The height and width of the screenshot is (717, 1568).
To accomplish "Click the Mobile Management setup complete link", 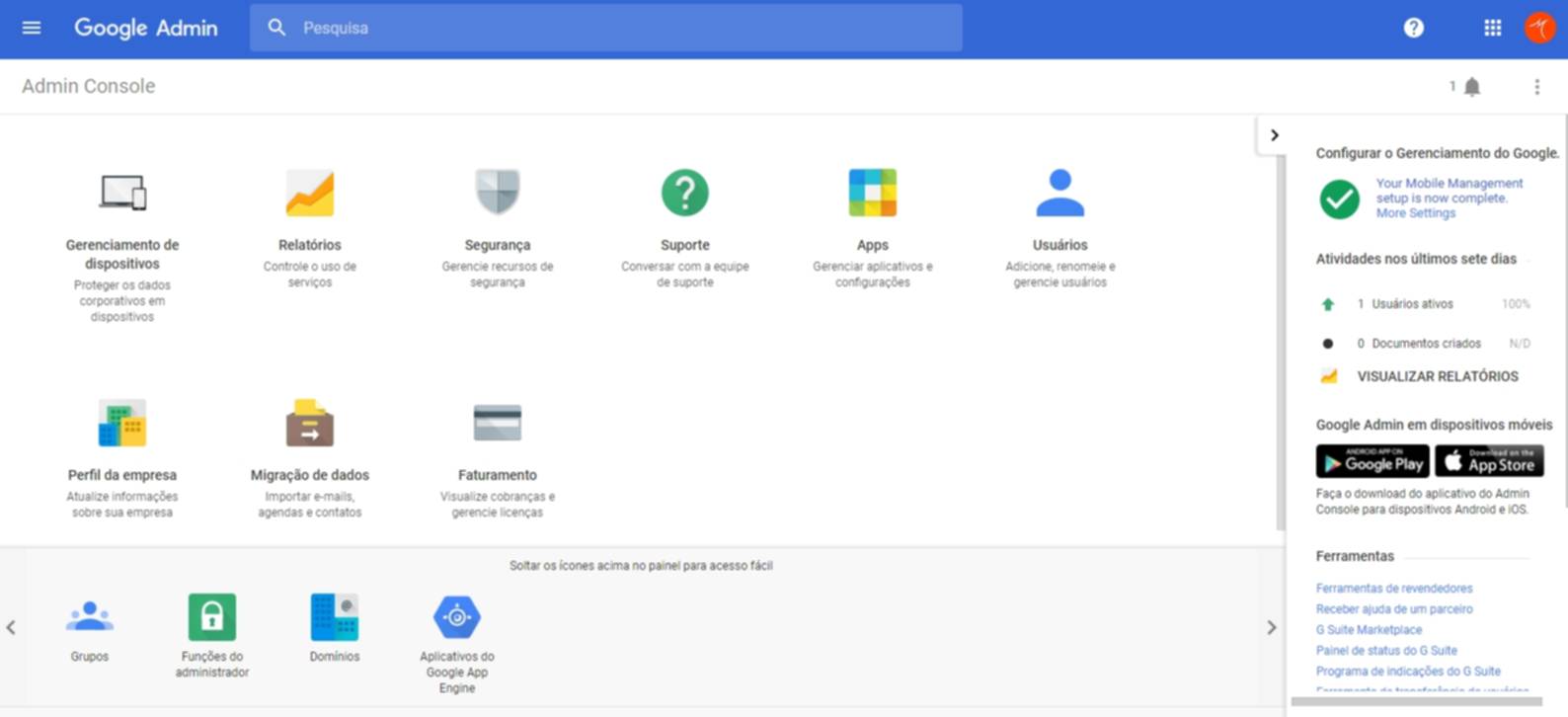I will click(x=1450, y=191).
